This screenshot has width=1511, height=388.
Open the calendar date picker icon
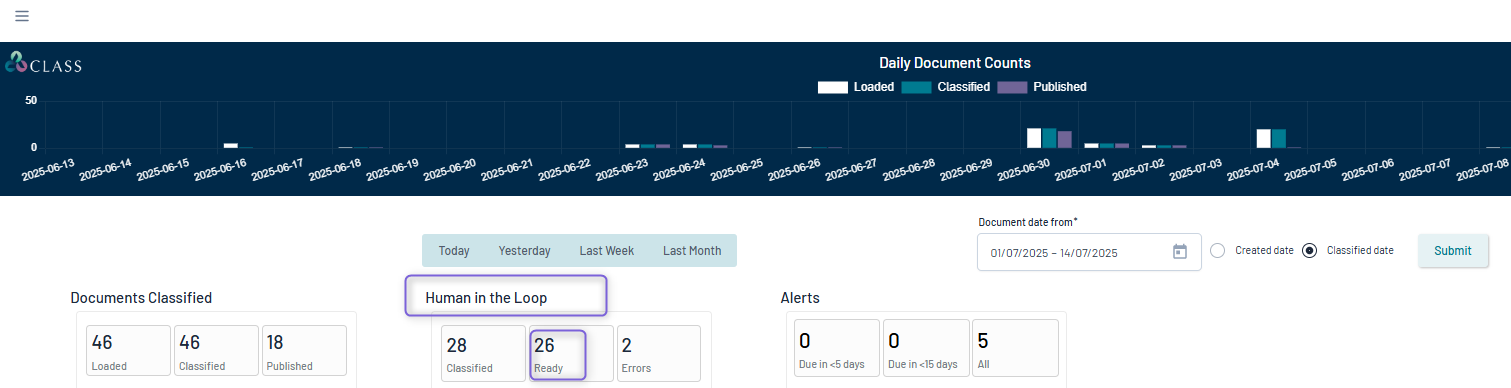point(1179,252)
